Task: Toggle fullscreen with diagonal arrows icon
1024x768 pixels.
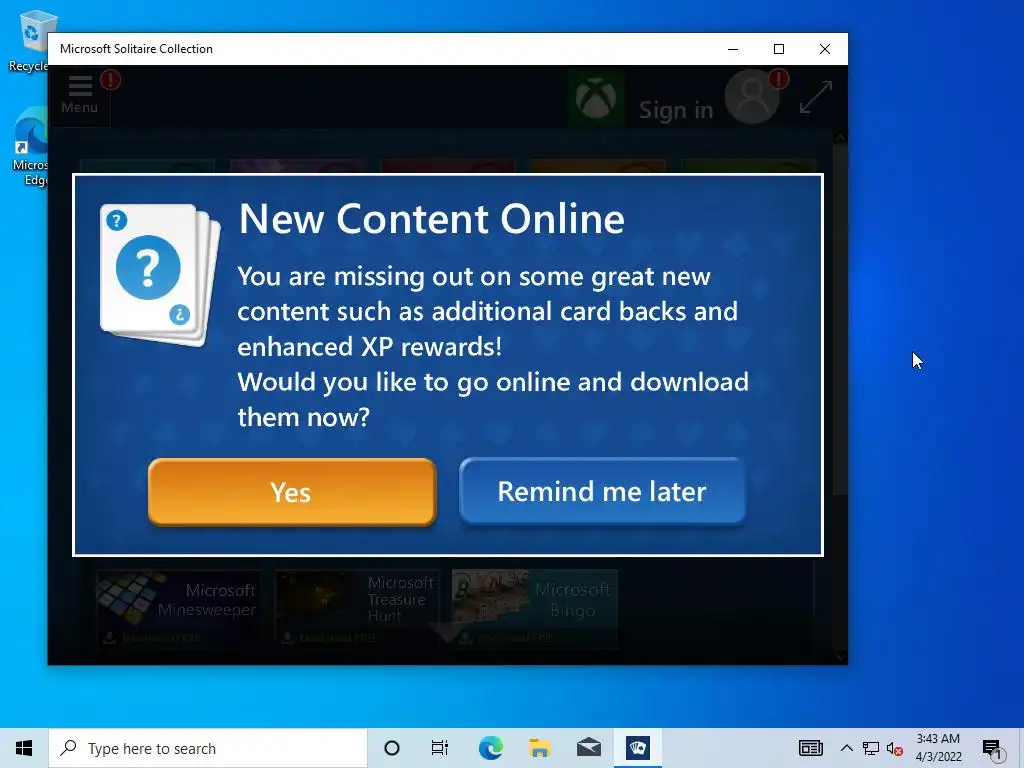Action: click(x=816, y=97)
